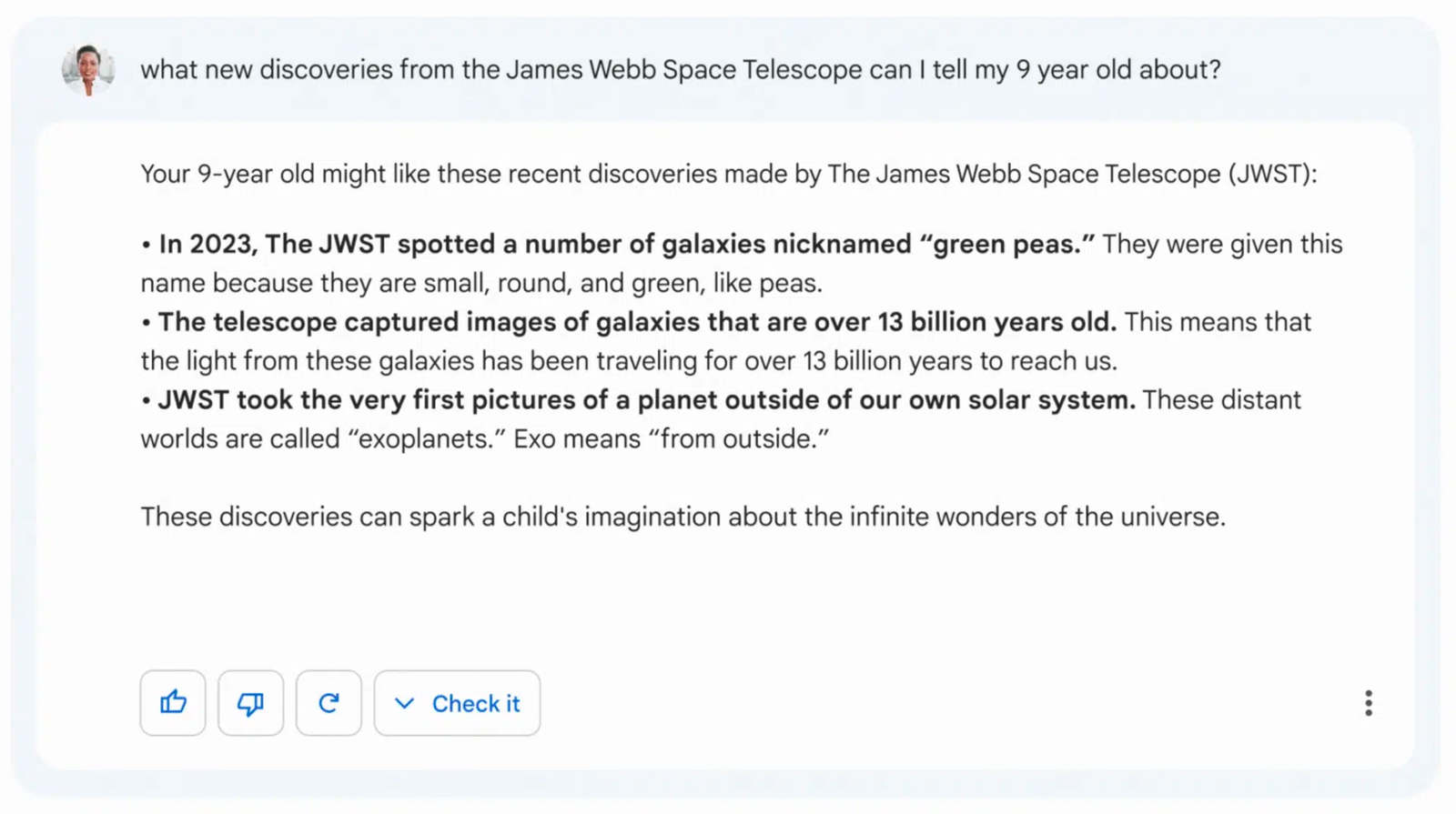The image size is (1456, 814).
Task: Click the bold first exoplanet pictures statement
Action: click(646, 400)
